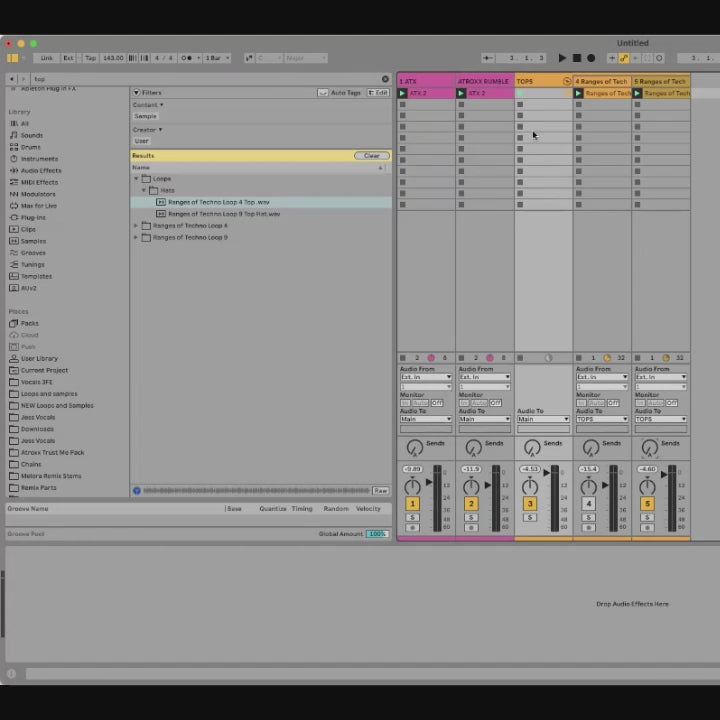This screenshot has width=720, height=720.
Task: Clear the browser search field with the X icon
Action: click(385, 79)
